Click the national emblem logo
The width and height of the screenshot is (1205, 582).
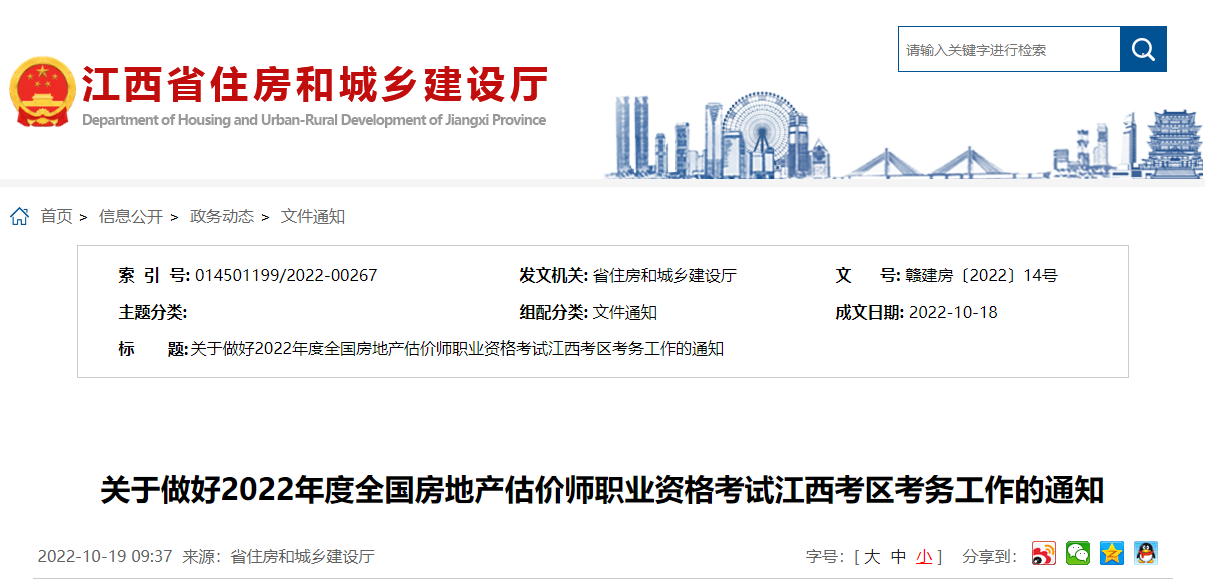(x=42, y=92)
